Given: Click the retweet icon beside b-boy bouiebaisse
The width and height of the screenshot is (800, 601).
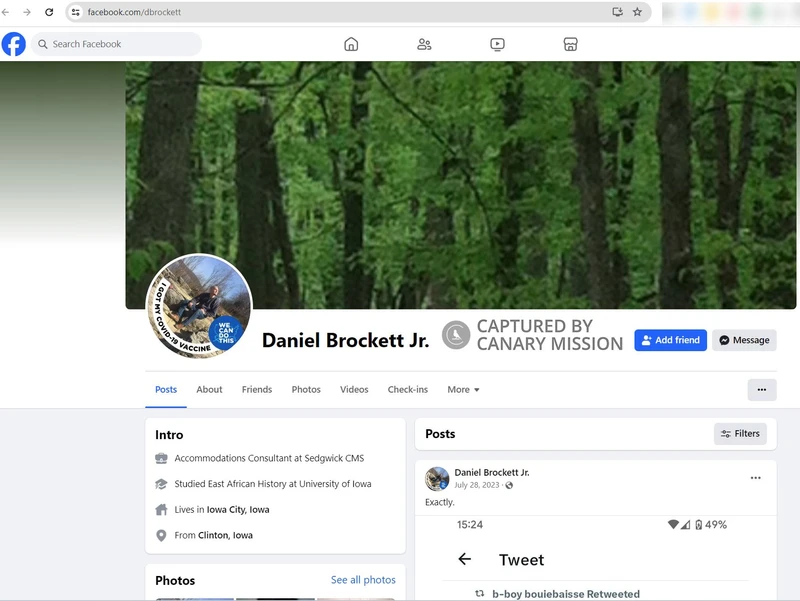Looking at the screenshot, I should click(480, 593).
